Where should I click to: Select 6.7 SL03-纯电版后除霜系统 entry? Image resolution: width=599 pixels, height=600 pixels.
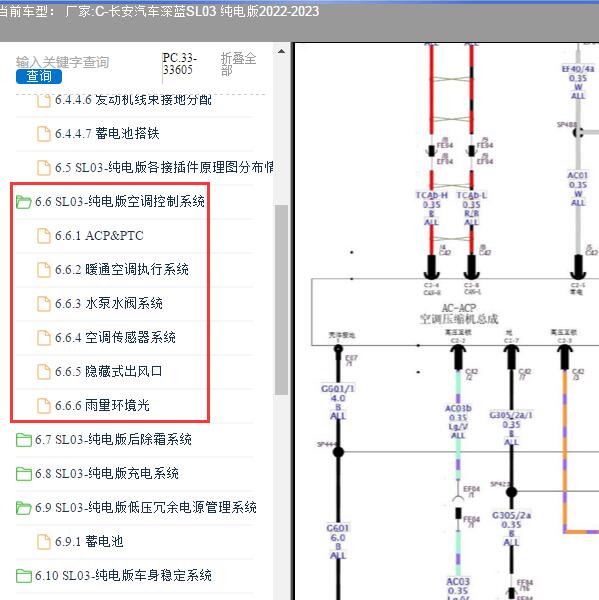pos(113,439)
